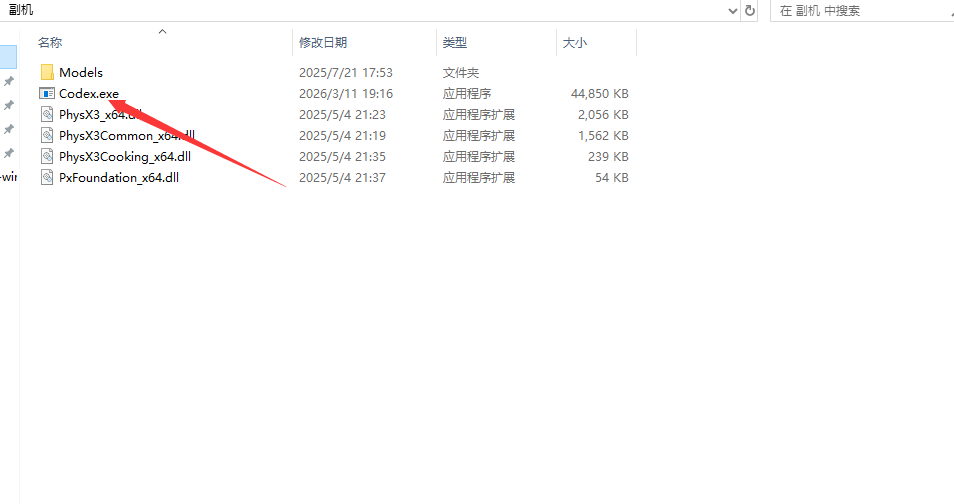954x504 pixels.
Task: Click the topmost pin icon in left sidebar
Action: 9,81
